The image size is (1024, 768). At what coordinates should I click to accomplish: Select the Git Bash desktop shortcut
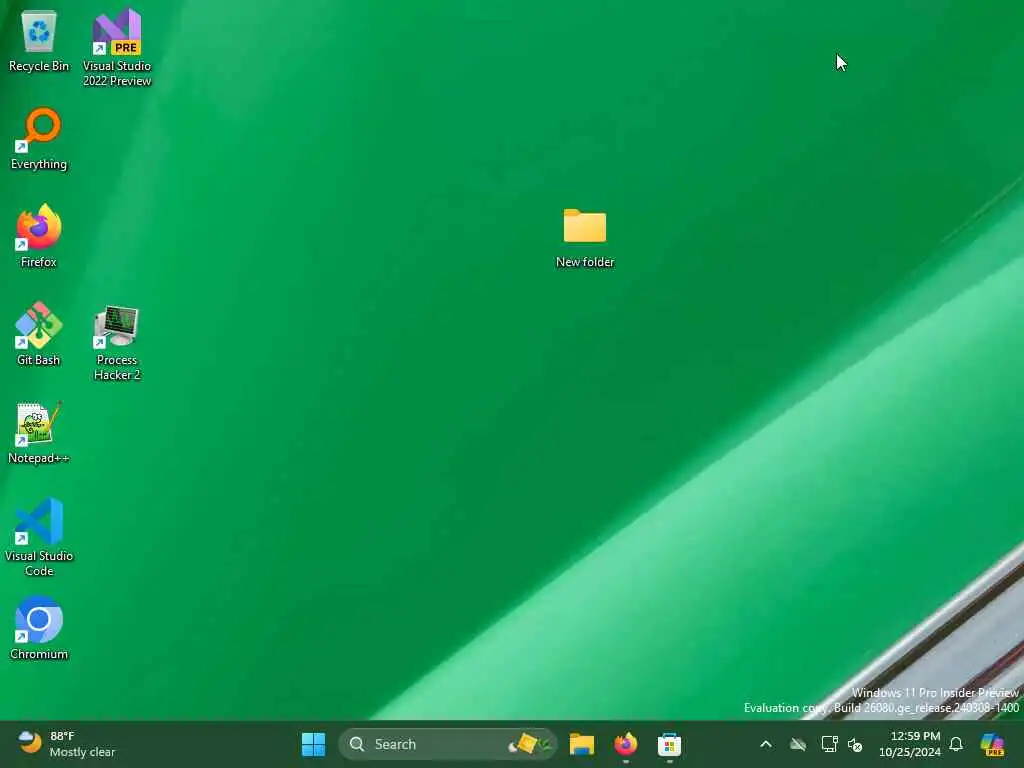click(39, 334)
